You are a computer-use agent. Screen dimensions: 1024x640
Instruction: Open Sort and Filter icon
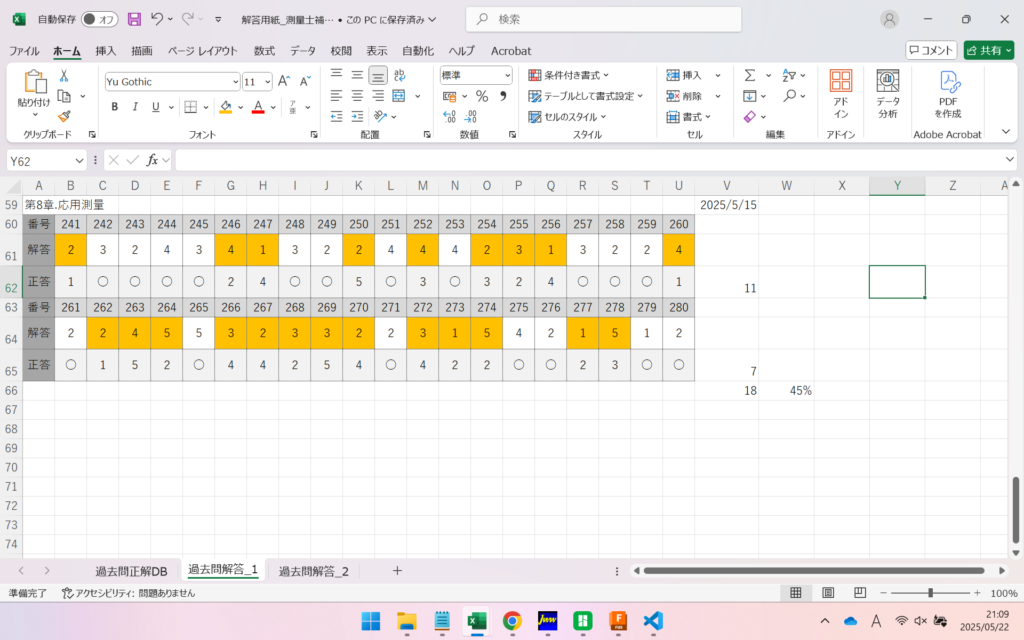[x=789, y=75]
